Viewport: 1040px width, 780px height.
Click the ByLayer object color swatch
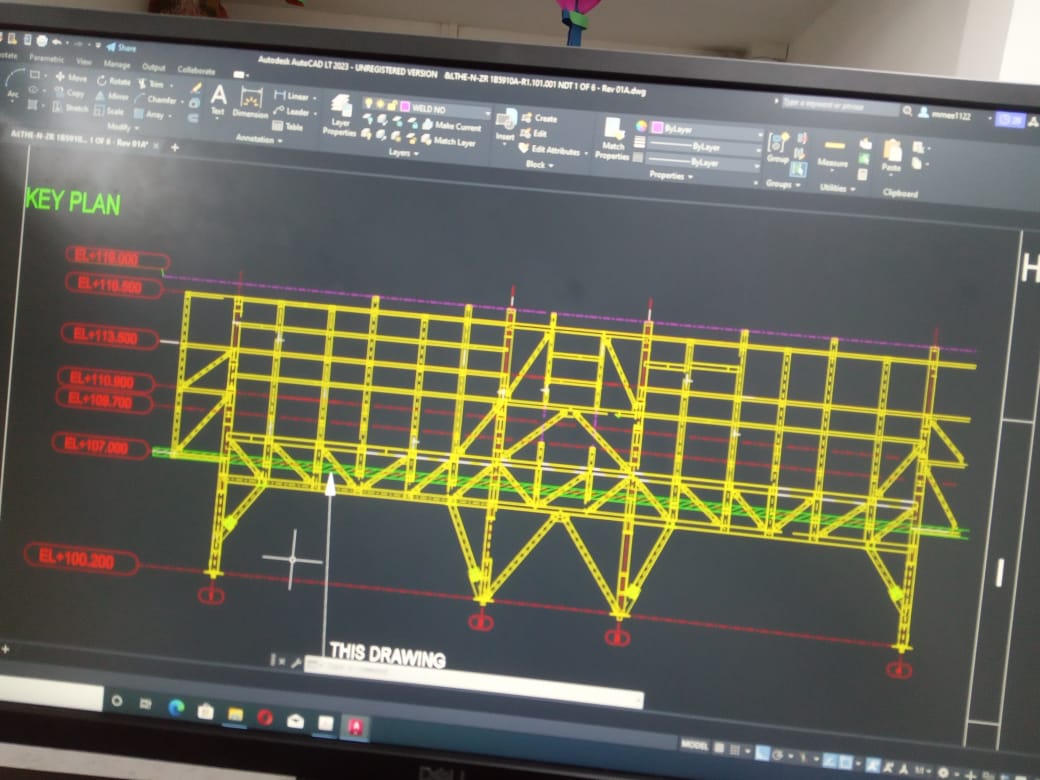click(x=658, y=128)
